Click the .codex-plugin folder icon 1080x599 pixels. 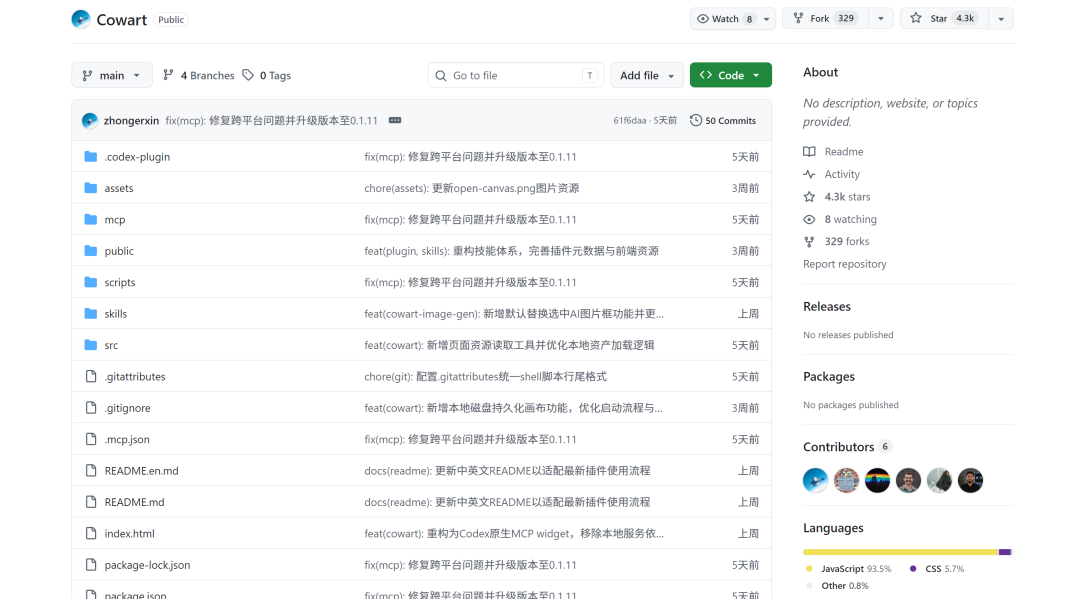point(90,157)
